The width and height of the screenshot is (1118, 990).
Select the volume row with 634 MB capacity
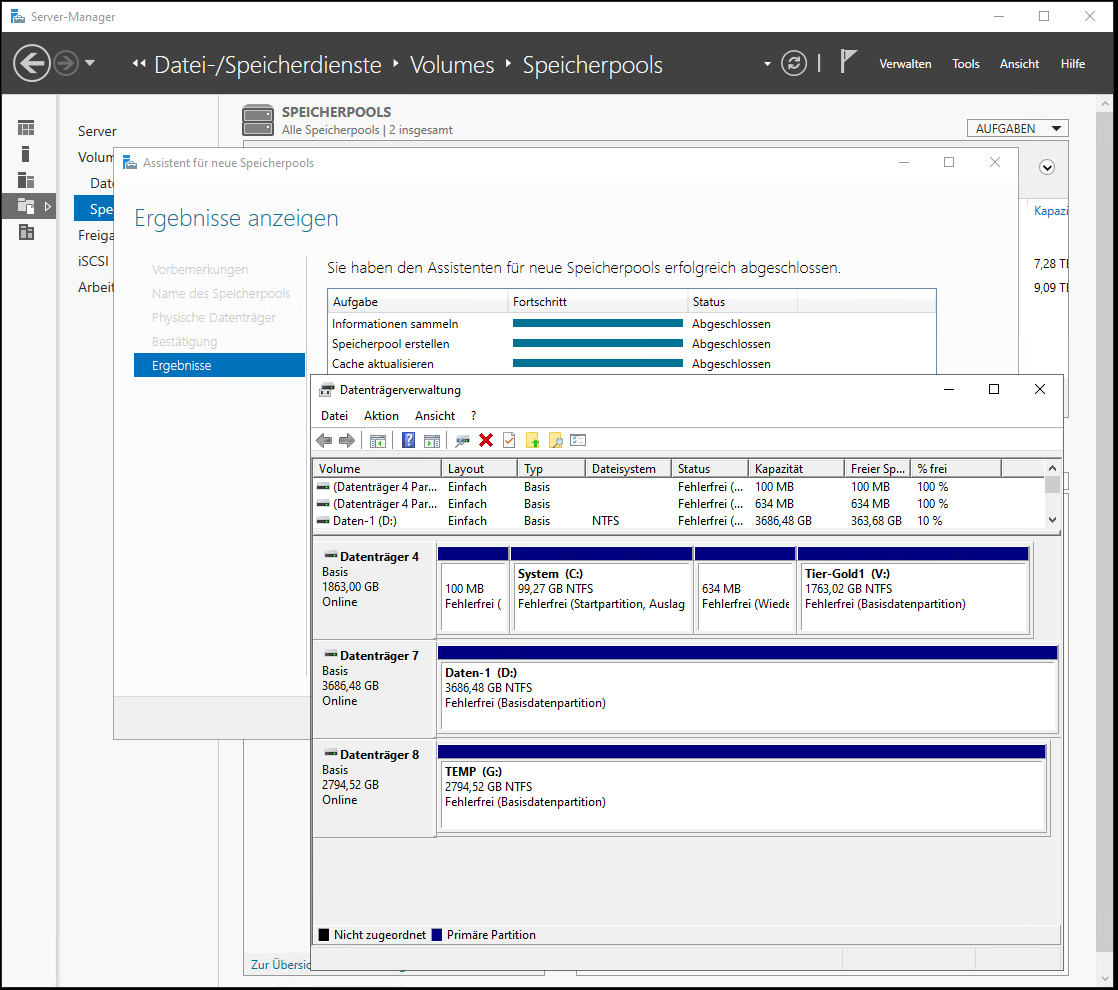pyautogui.click(x=679, y=504)
